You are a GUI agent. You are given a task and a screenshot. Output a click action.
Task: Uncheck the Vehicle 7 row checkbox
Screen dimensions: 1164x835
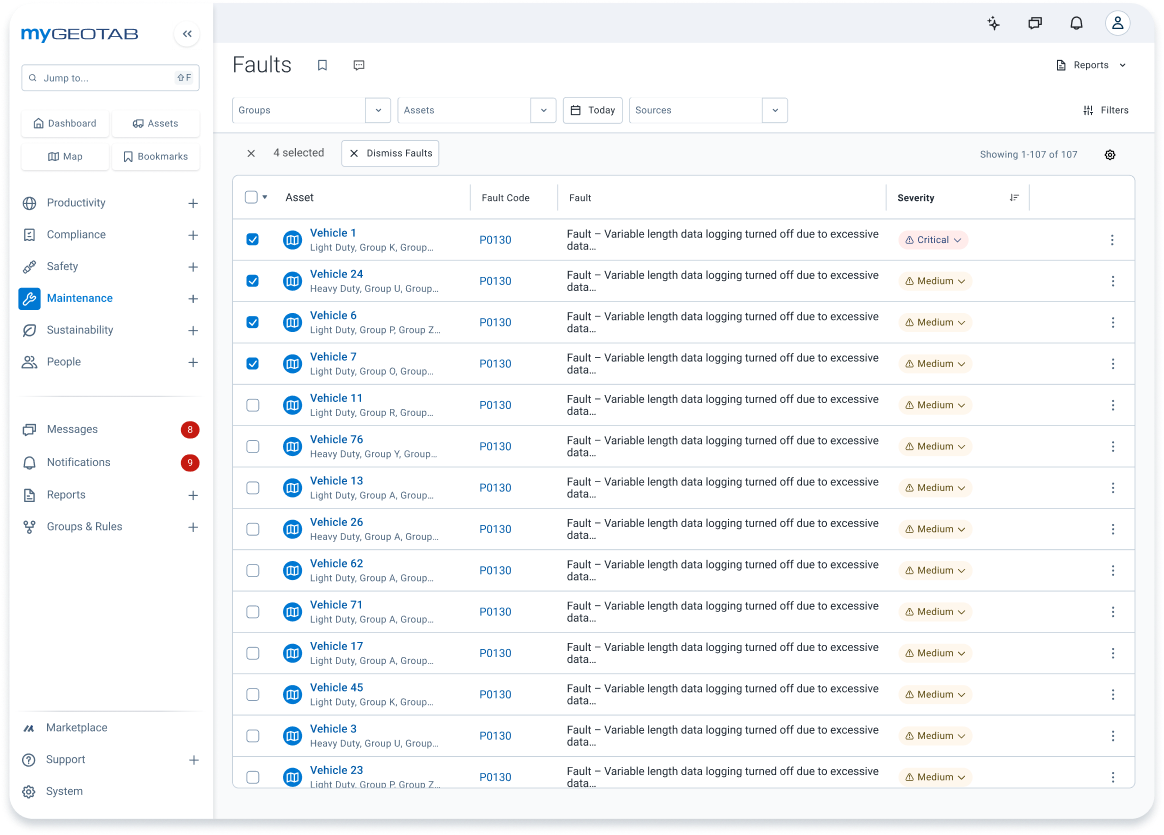coord(252,364)
